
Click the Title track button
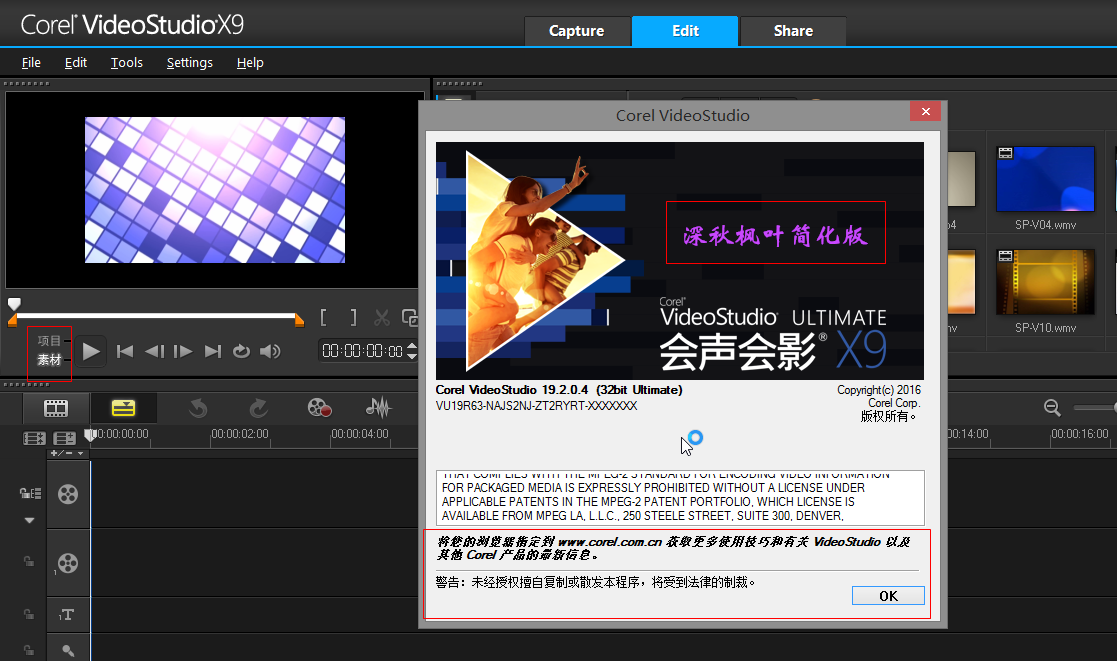(68, 615)
